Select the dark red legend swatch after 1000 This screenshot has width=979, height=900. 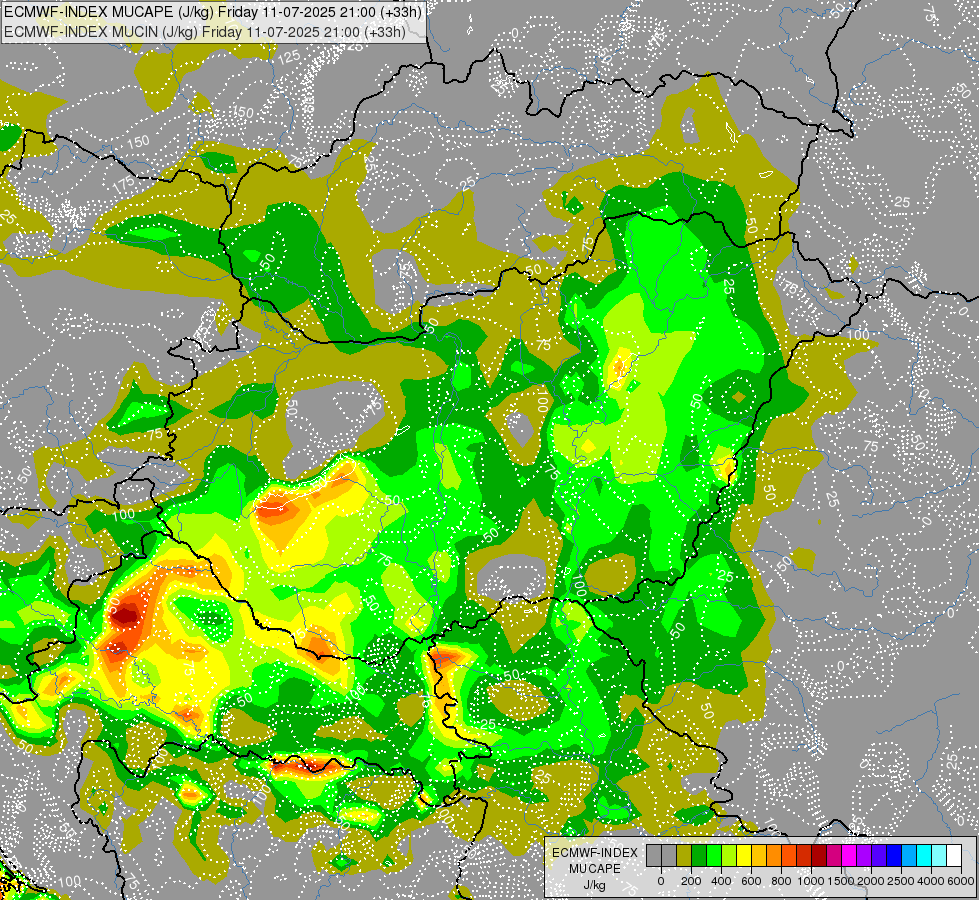point(820,855)
